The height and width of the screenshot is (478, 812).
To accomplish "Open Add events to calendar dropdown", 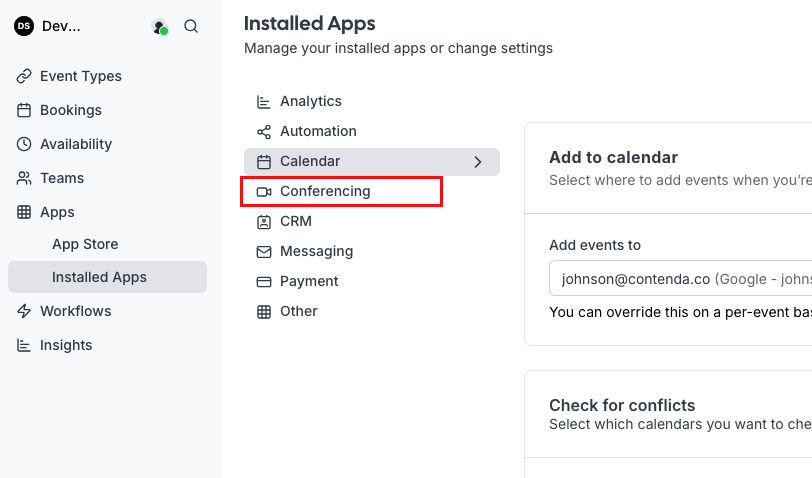I will coord(680,279).
